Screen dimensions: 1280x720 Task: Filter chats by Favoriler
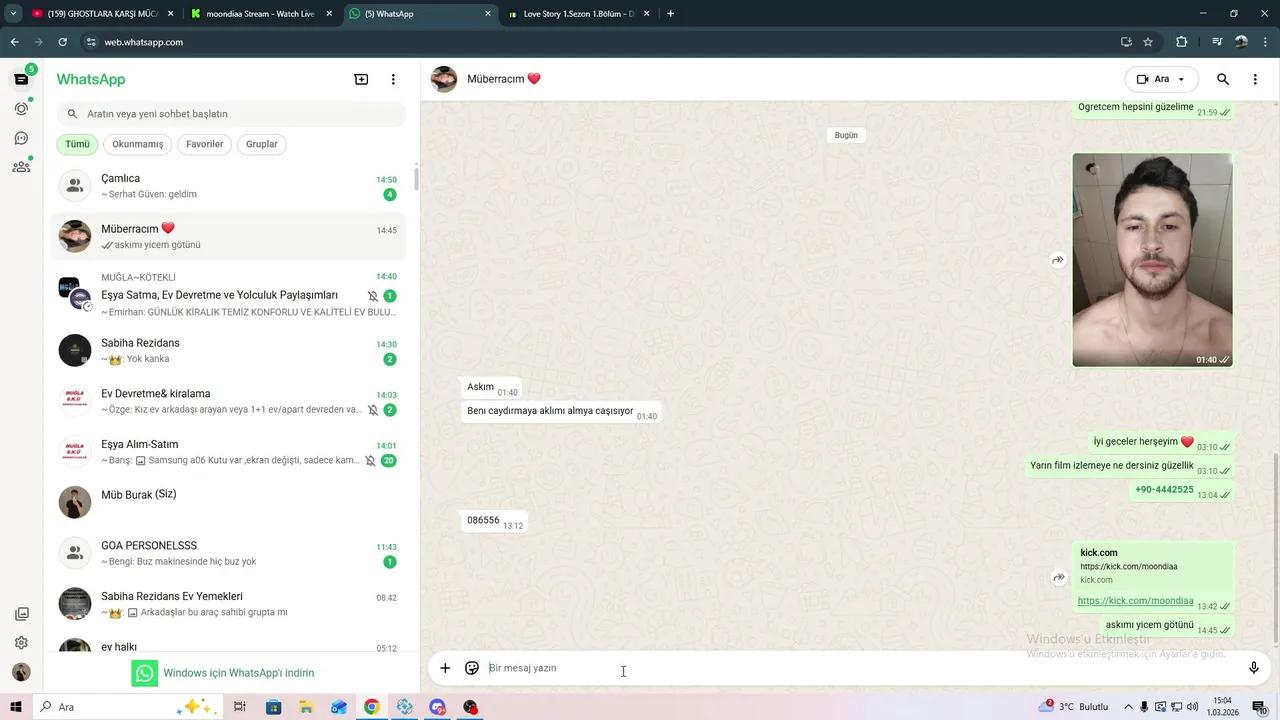click(205, 144)
